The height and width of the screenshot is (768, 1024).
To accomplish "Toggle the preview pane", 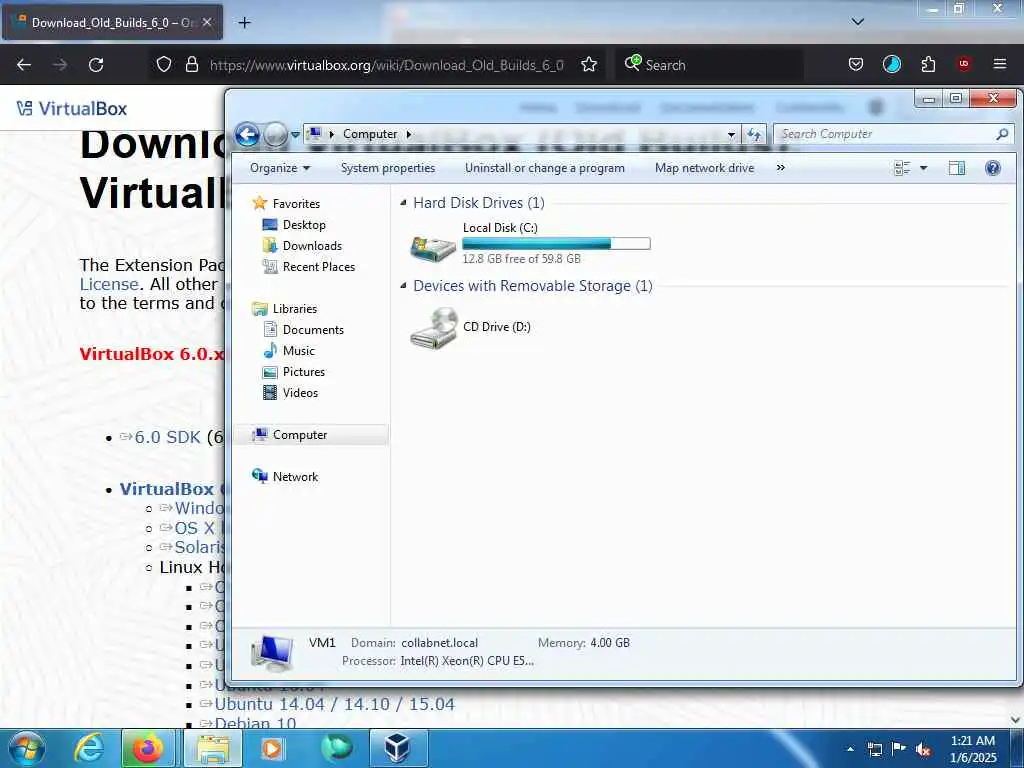I will 957,168.
